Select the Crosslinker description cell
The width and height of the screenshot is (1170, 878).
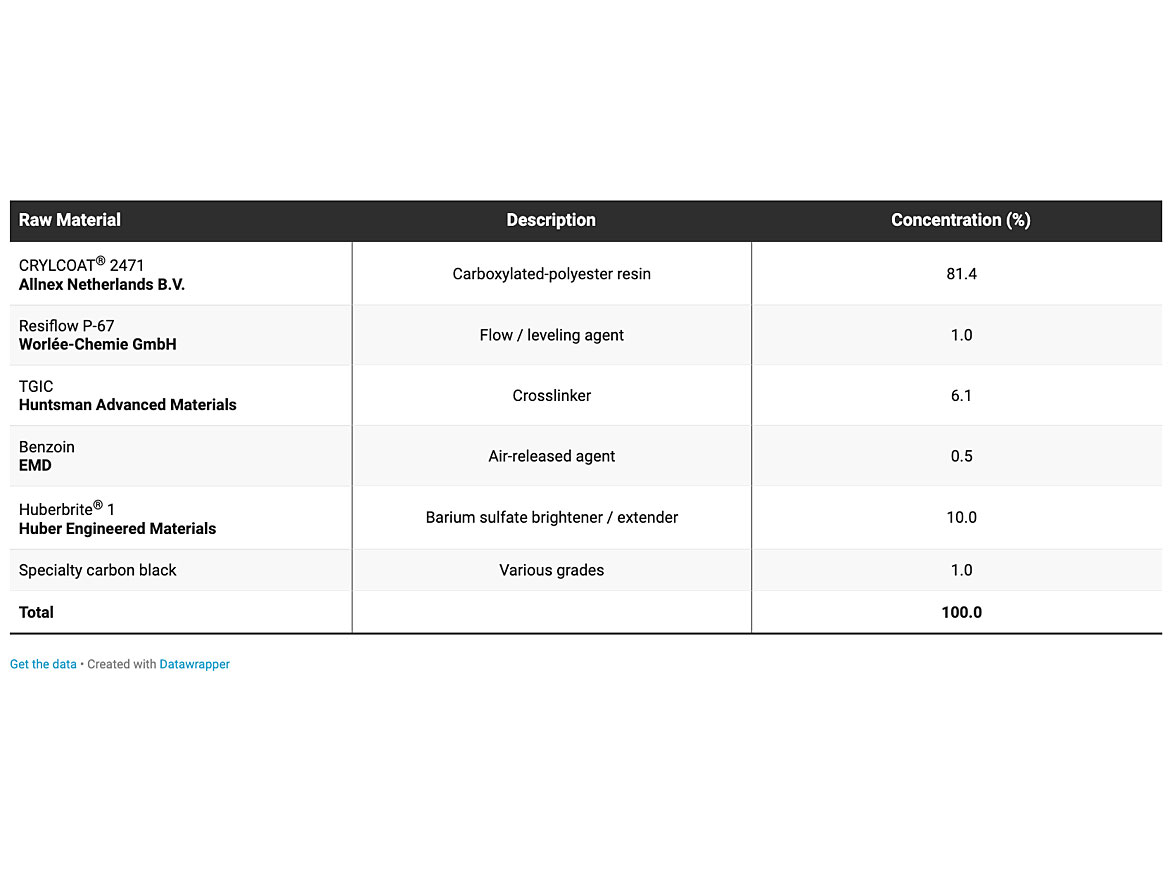[551, 396]
